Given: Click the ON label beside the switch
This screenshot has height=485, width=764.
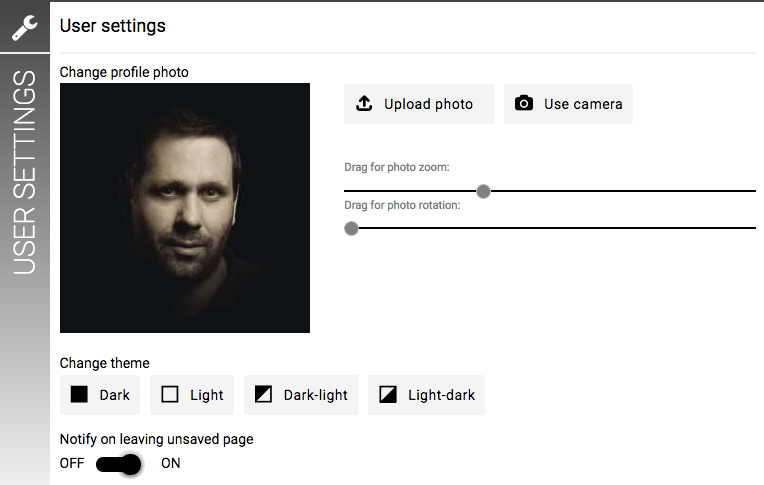Looking at the screenshot, I should click(171, 463).
